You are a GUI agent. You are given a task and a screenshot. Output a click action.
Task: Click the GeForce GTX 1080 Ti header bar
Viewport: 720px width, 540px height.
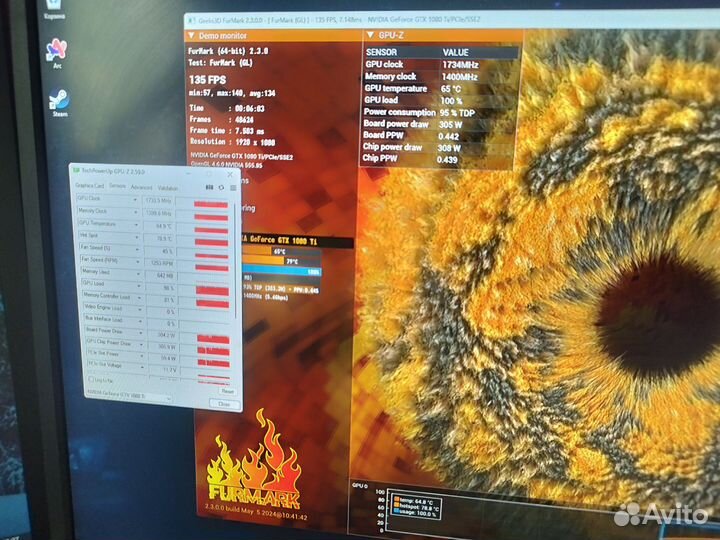[x=298, y=240]
